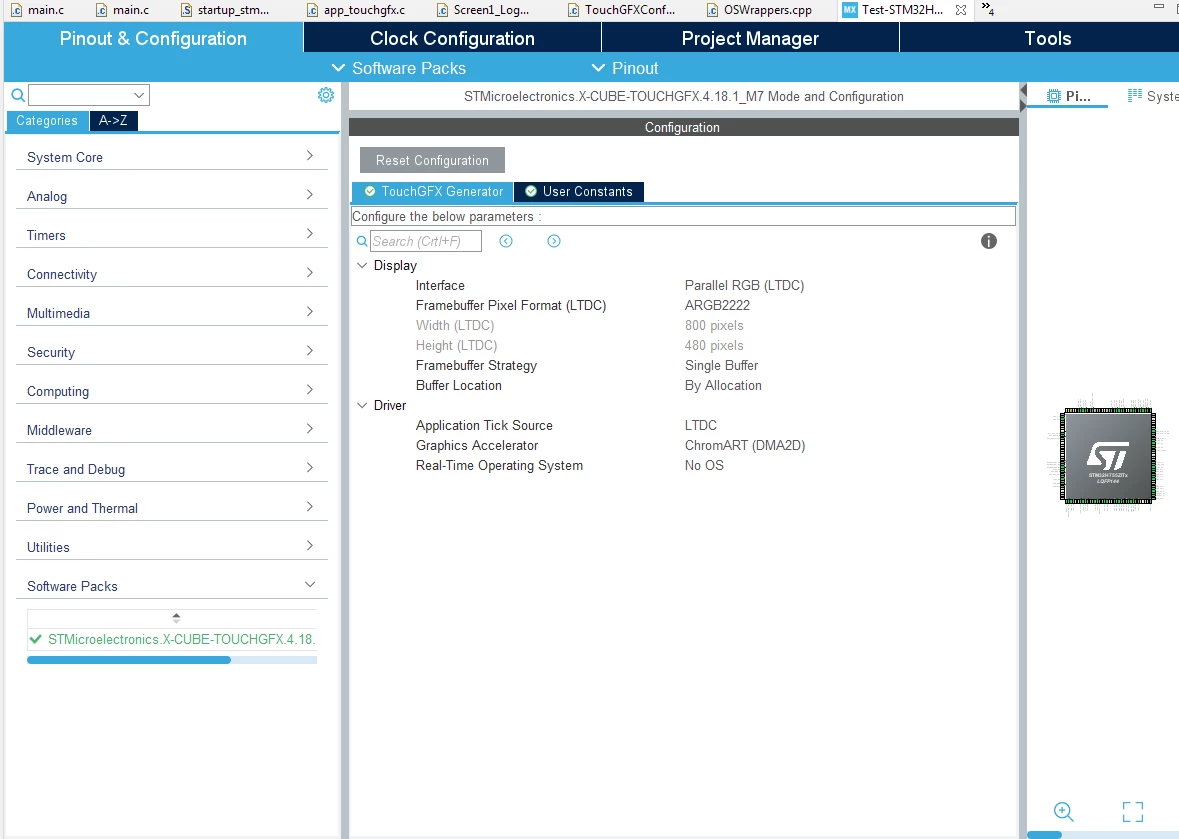The width and height of the screenshot is (1179, 839).
Task: Click the parameter search field
Action: pyautogui.click(x=426, y=241)
